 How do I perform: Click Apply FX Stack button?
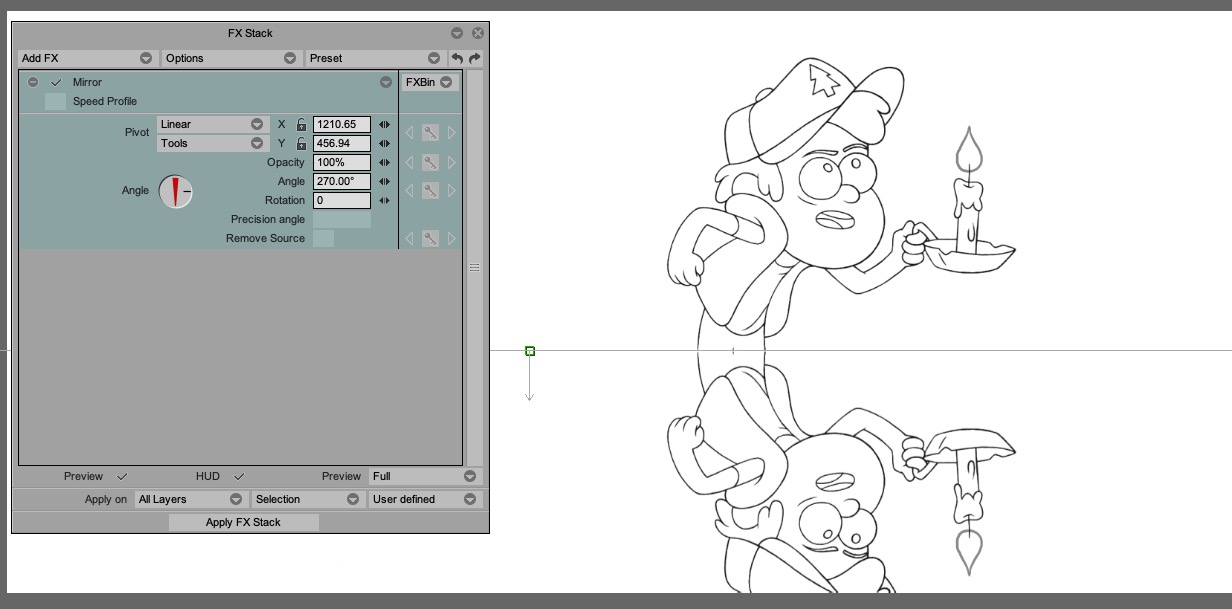pyautogui.click(x=243, y=522)
